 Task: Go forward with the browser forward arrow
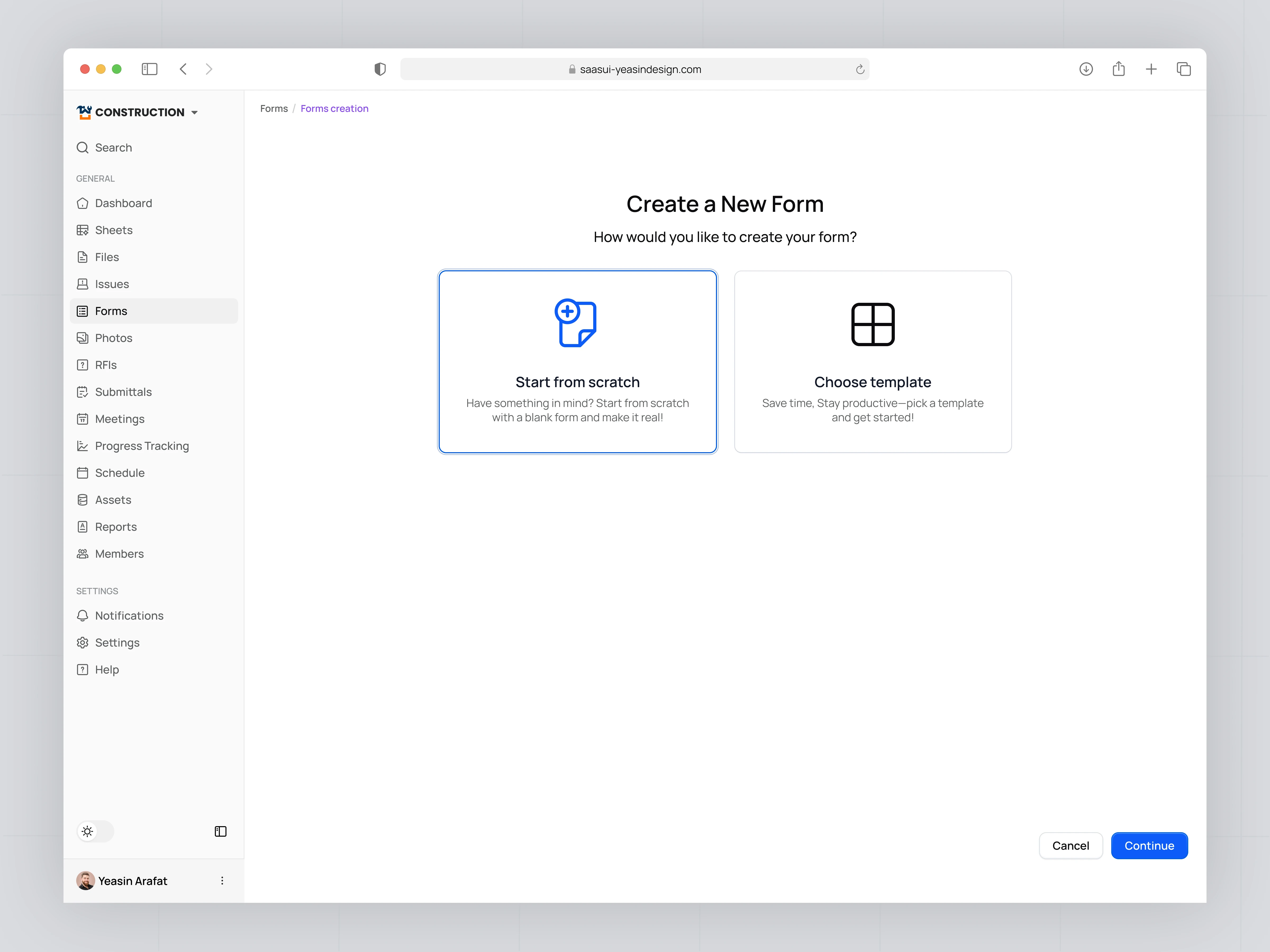point(209,69)
